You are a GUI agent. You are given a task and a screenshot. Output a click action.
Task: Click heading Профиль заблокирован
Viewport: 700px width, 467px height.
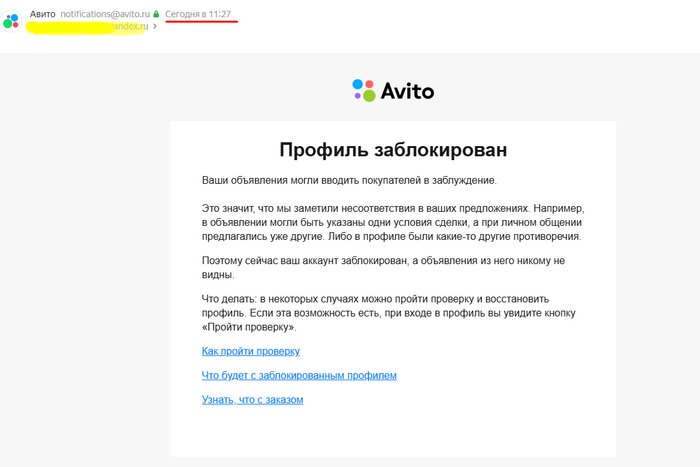393,150
